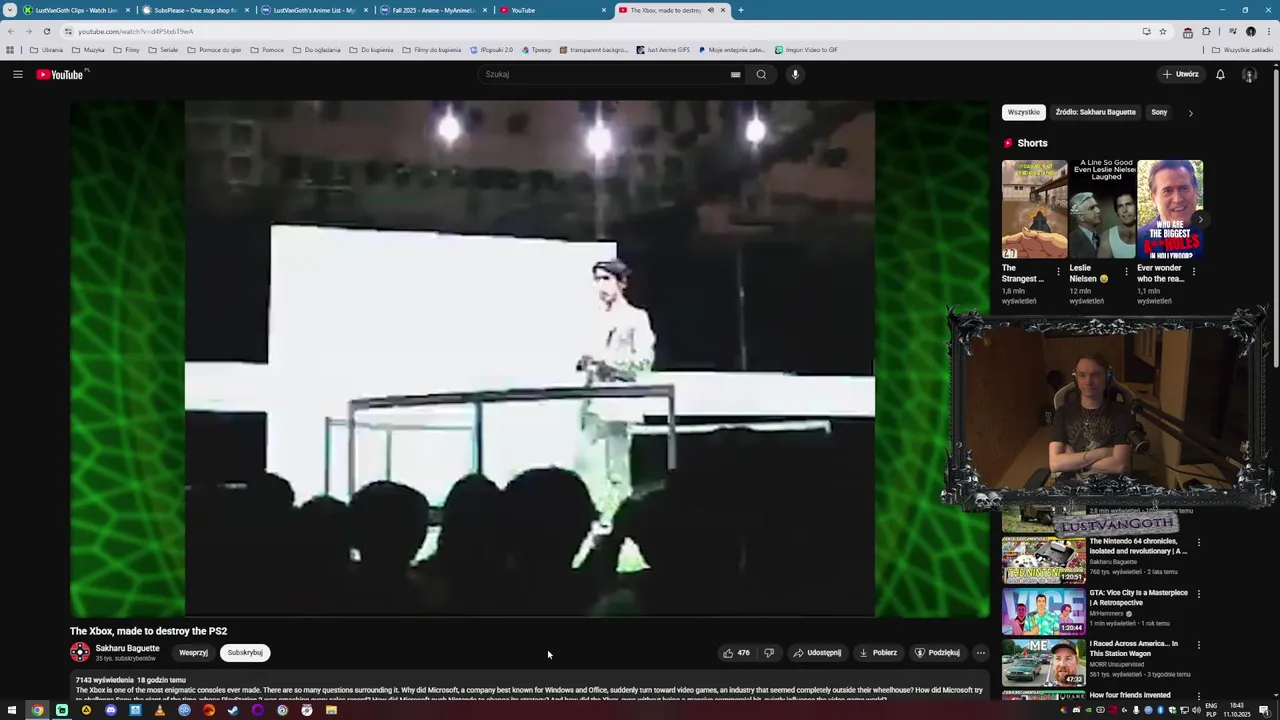Select the Sony filter chip
The width and height of the screenshot is (1280, 720).
tap(1159, 112)
